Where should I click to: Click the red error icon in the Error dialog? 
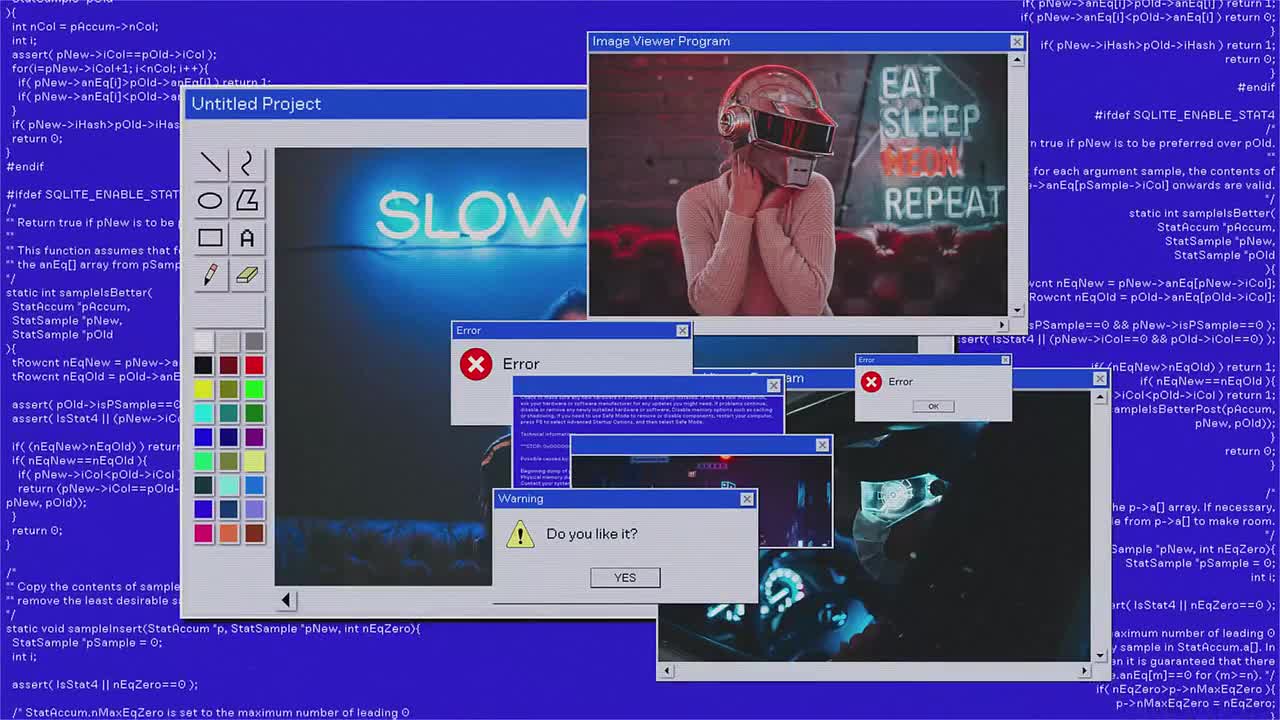pos(475,364)
